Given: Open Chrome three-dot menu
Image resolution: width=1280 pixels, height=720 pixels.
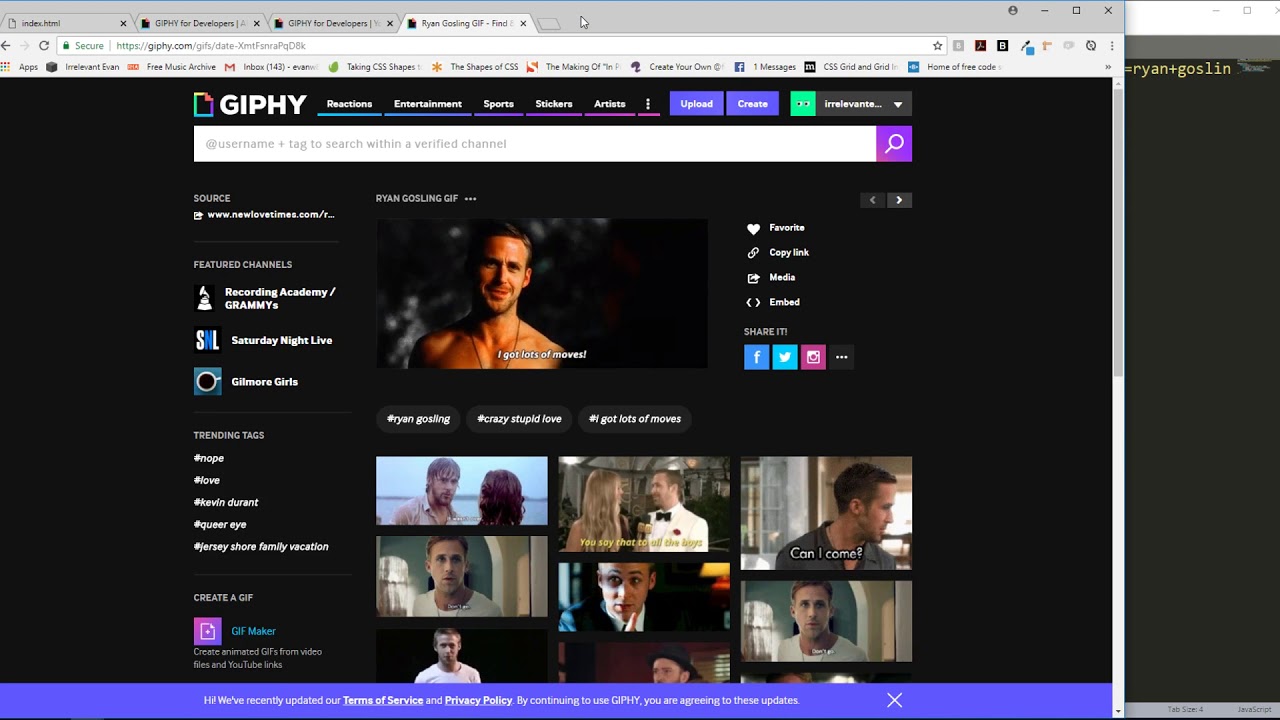Looking at the screenshot, I should [1111, 45].
